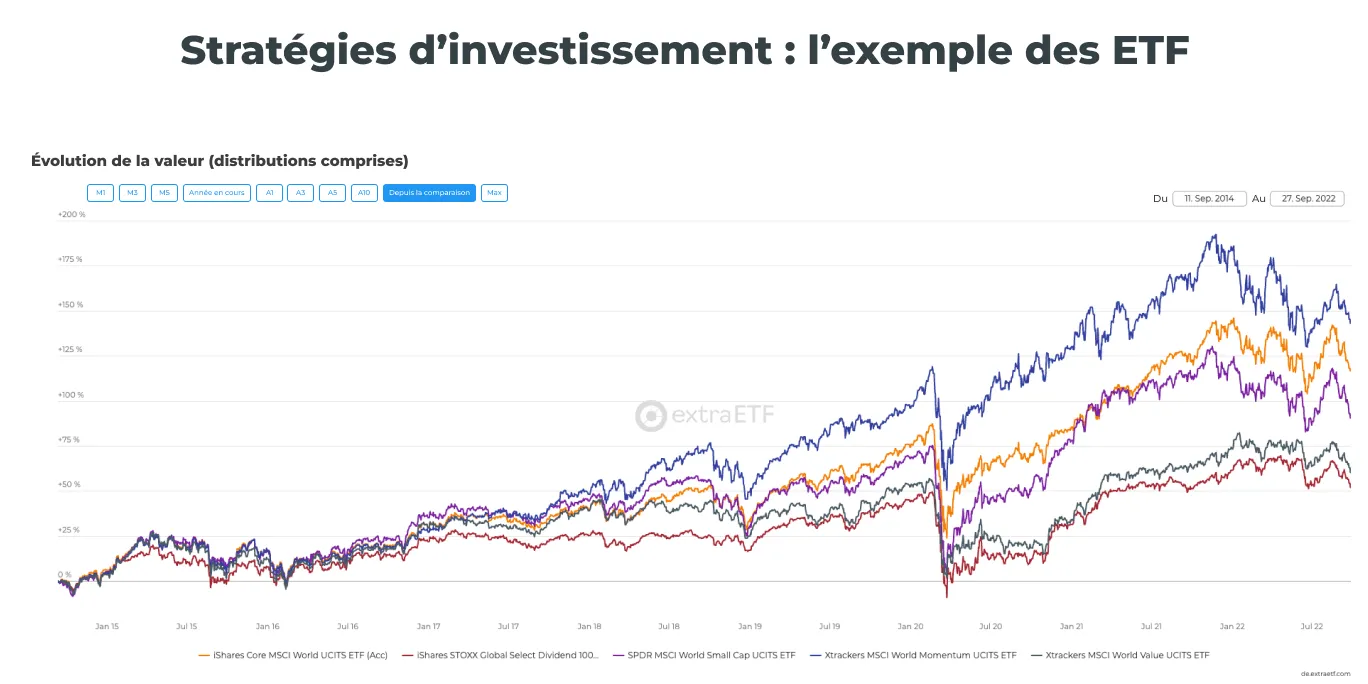The height and width of the screenshot is (684, 1368).
Task: Select the A5 period button
Action: click(x=332, y=192)
